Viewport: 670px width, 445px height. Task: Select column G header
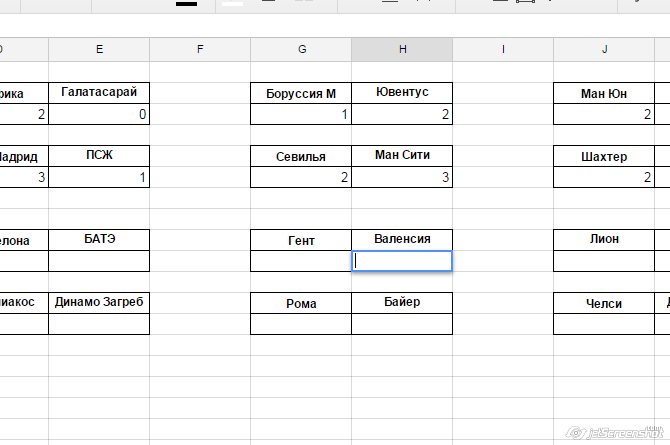tap(301, 49)
